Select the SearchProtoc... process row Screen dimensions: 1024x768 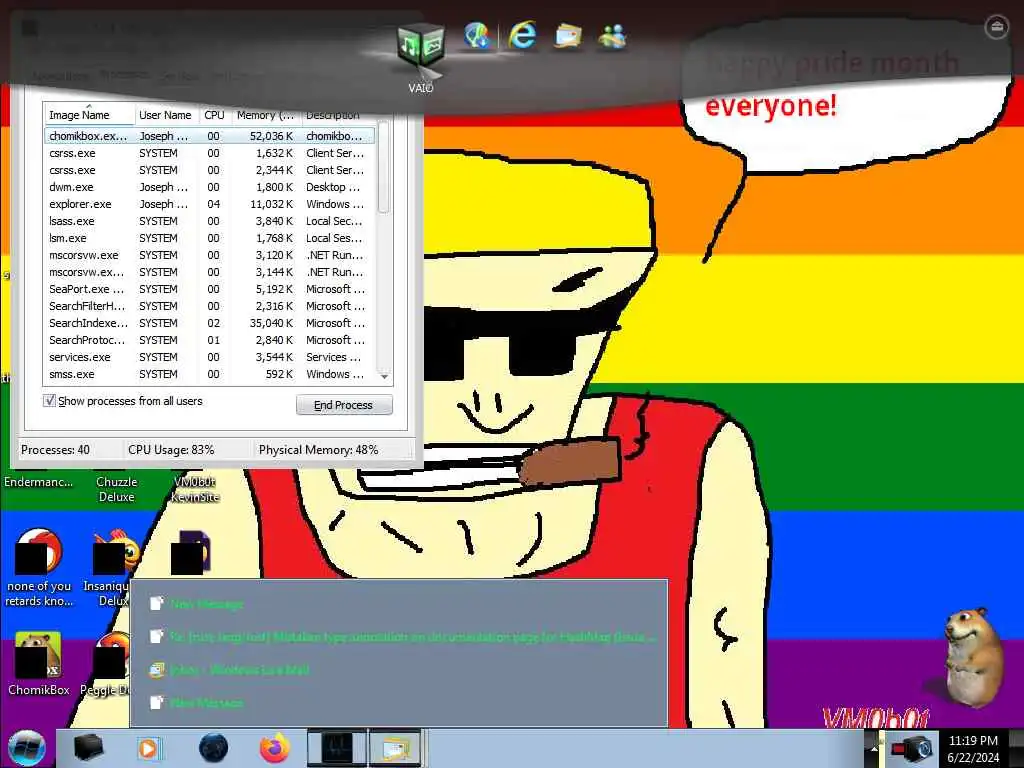[x=210, y=340]
